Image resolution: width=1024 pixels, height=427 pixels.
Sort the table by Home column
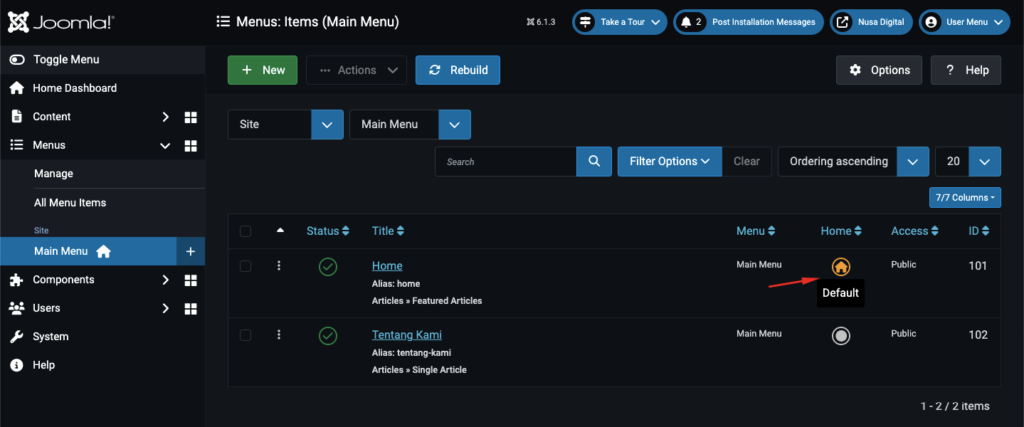[x=841, y=231]
